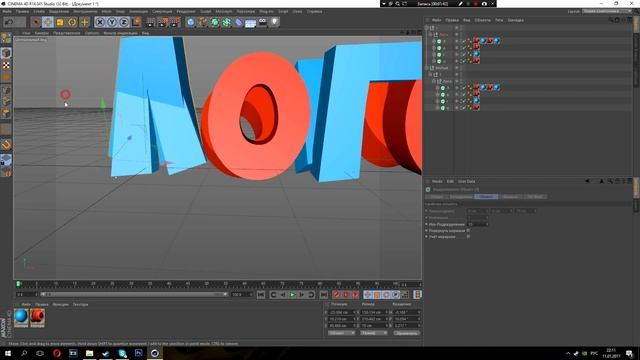Open 'Теги' menu in Object Manager
640x360 pixels.
click(499, 20)
